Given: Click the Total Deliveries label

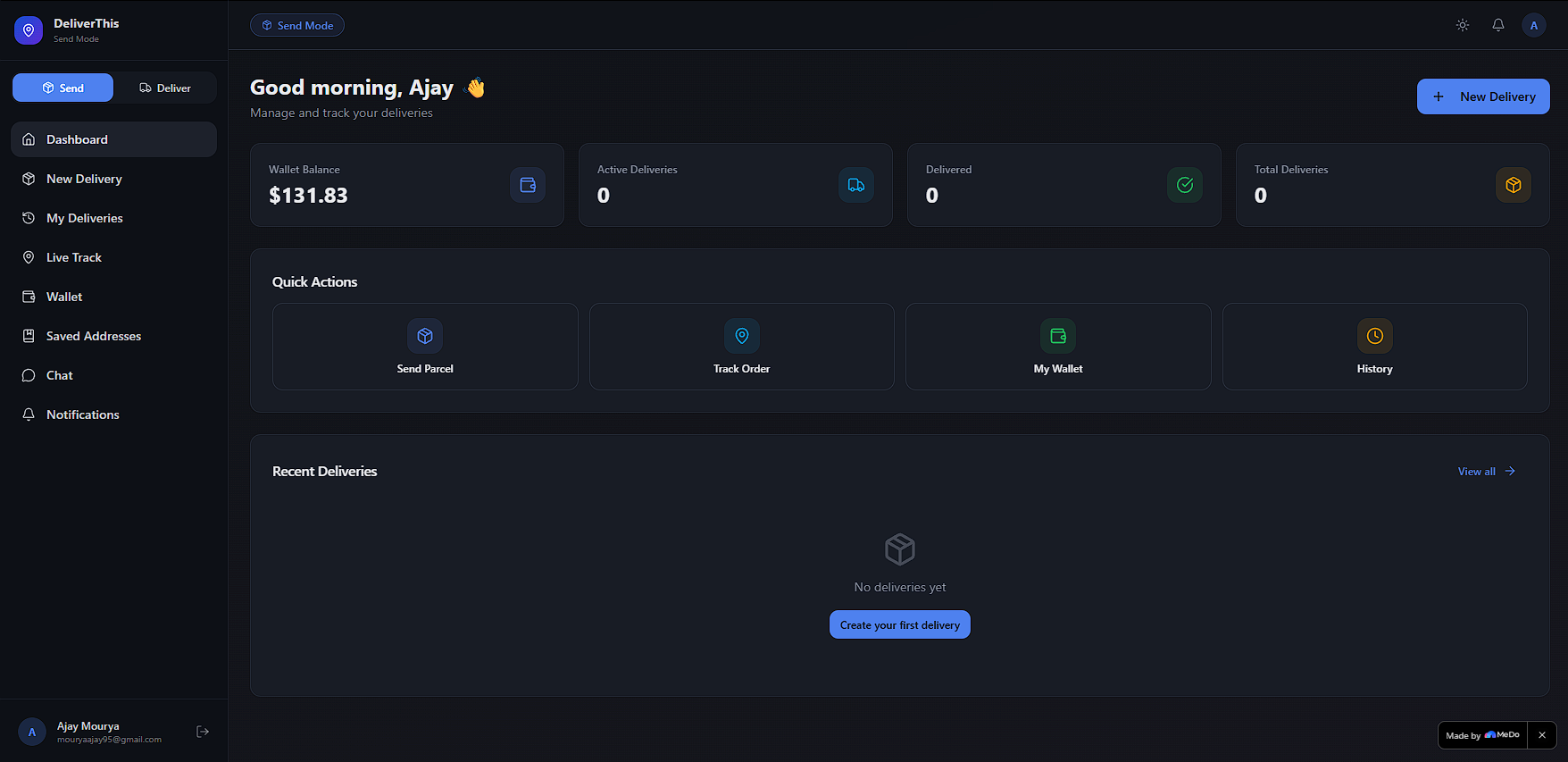Looking at the screenshot, I should (1291, 170).
